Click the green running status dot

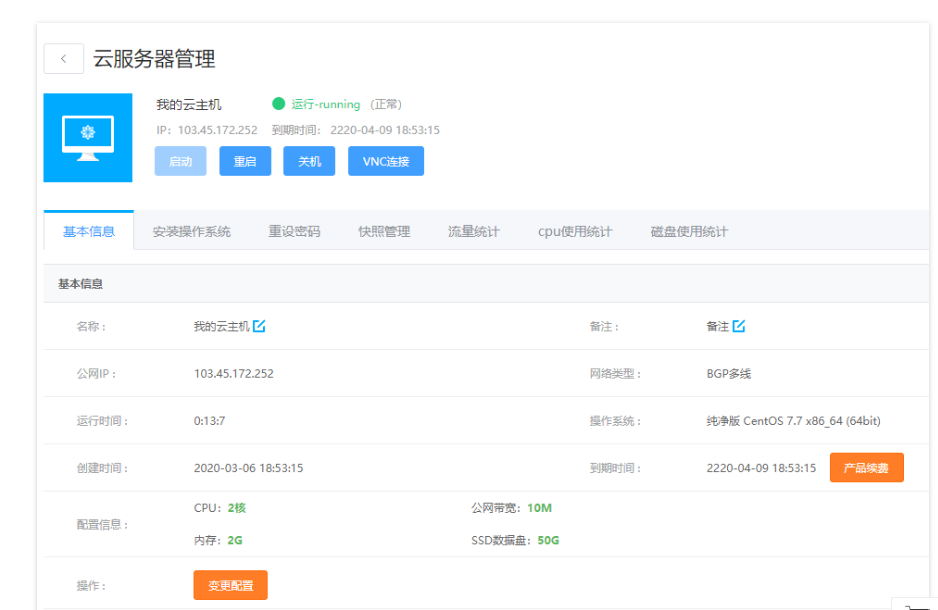pyautogui.click(x=279, y=104)
